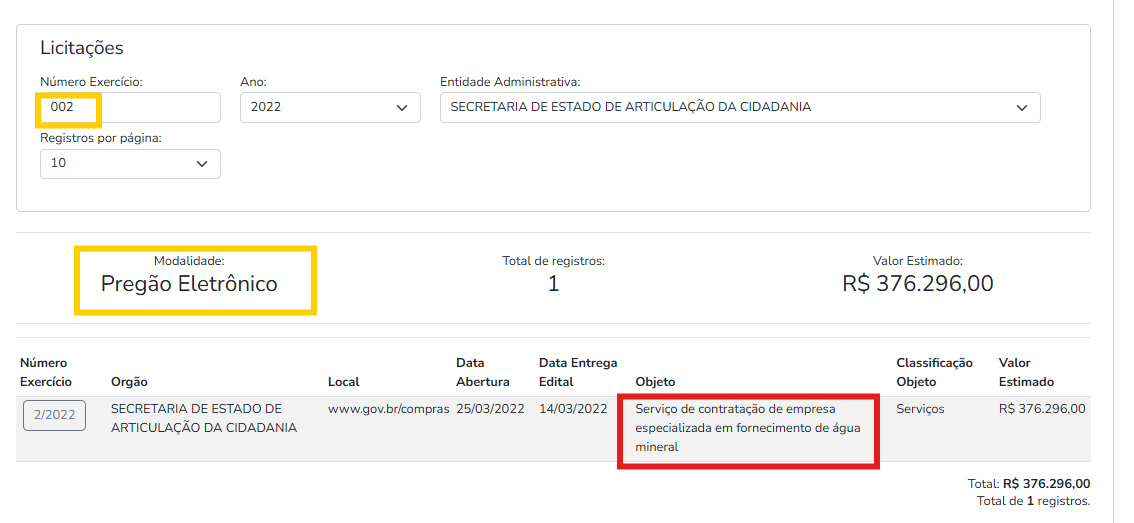Expand the Entidade Administrativa dropdown
Screen dimensions: 1134x523
740,107
